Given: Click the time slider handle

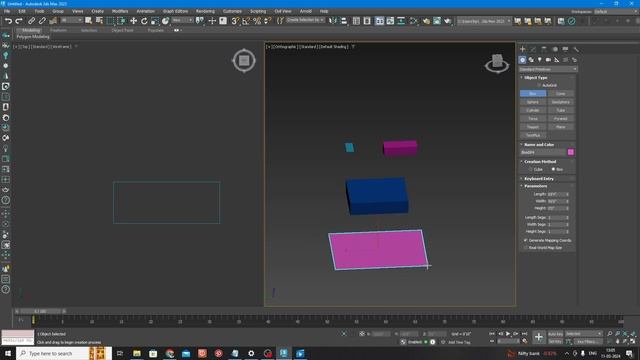Looking at the screenshot, I should [x=41, y=311].
